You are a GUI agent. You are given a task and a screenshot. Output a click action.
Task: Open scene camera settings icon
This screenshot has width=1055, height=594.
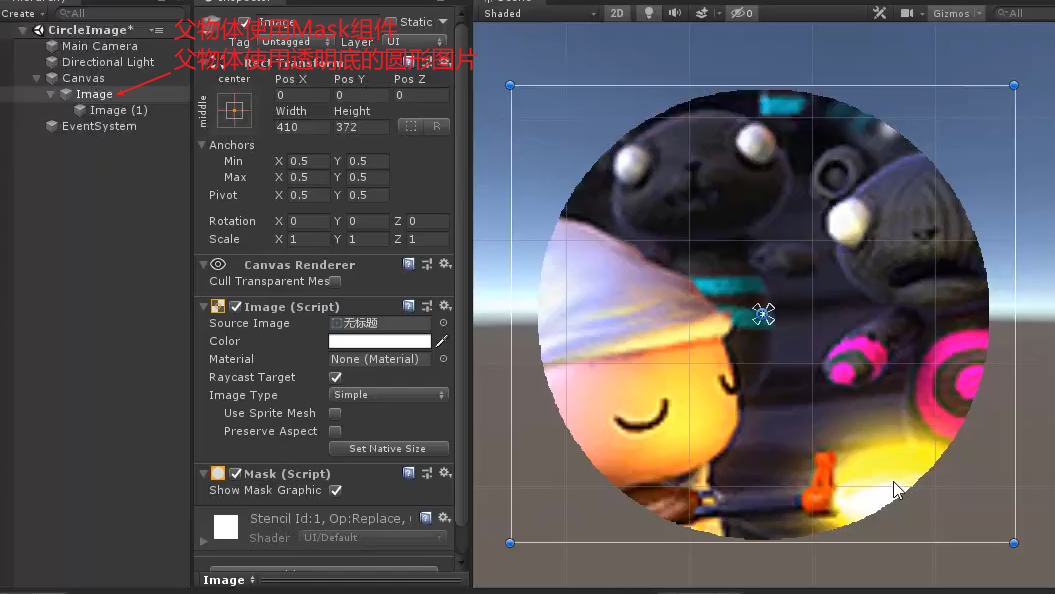pos(906,13)
